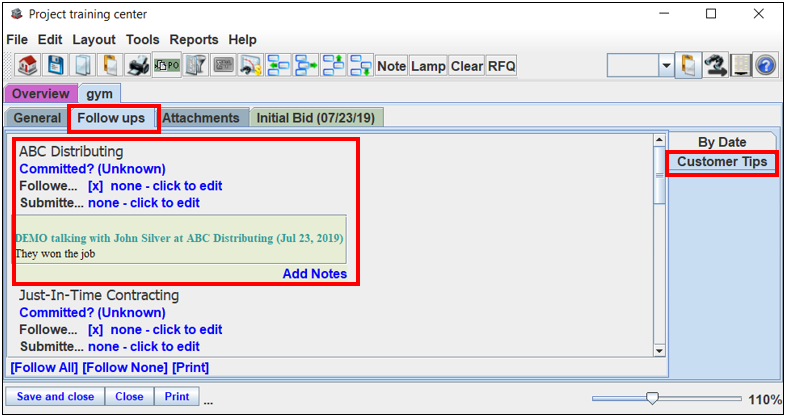Click the note 'They won the job'
Image resolution: width=787 pixels, height=416 pixels.
click(x=55, y=254)
